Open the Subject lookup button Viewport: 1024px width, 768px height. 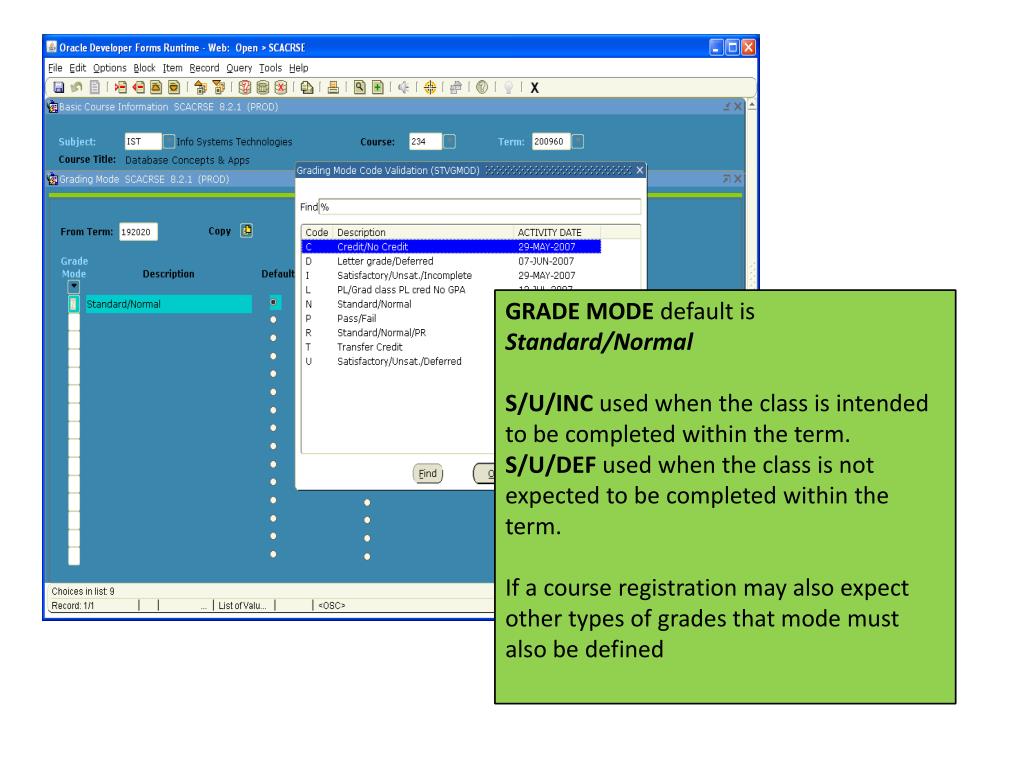[168, 141]
